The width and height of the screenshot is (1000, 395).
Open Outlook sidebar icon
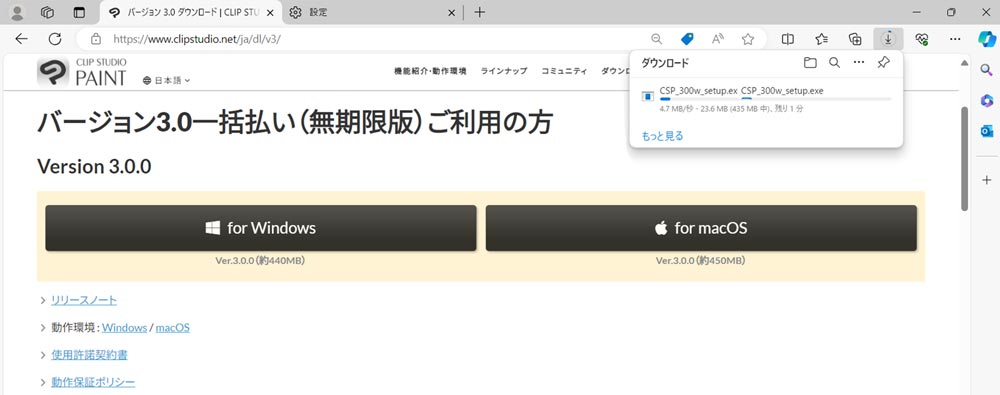coord(987,131)
